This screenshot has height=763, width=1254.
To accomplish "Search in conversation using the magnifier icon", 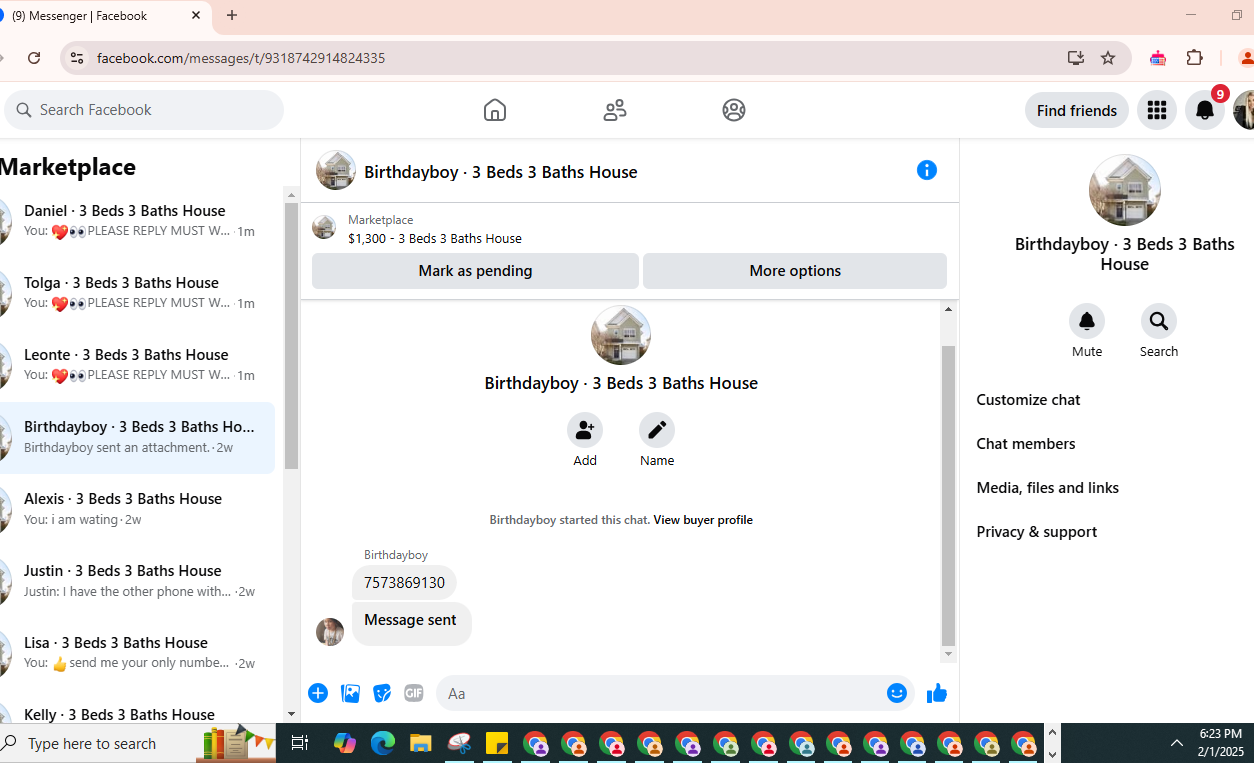I will click(1159, 321).
